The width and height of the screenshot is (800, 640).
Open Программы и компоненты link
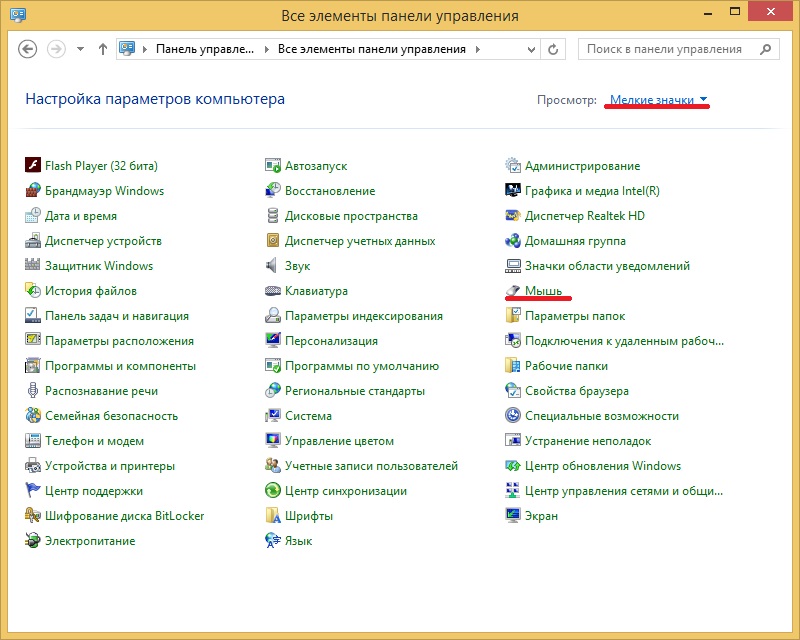click(x=120, y=366)
